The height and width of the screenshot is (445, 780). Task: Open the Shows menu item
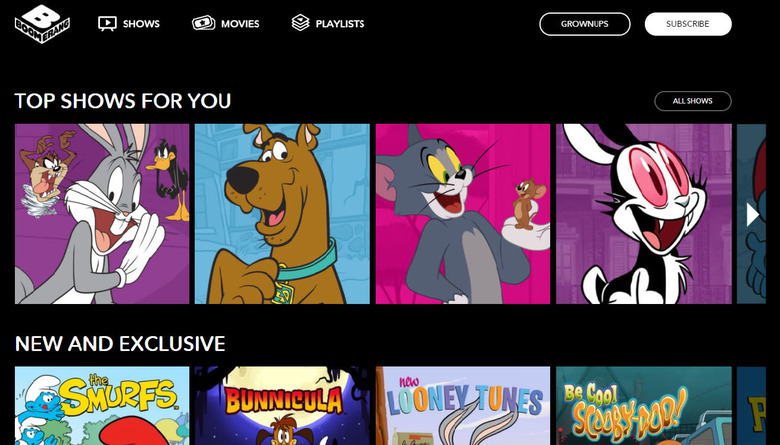tap(141, 24)
